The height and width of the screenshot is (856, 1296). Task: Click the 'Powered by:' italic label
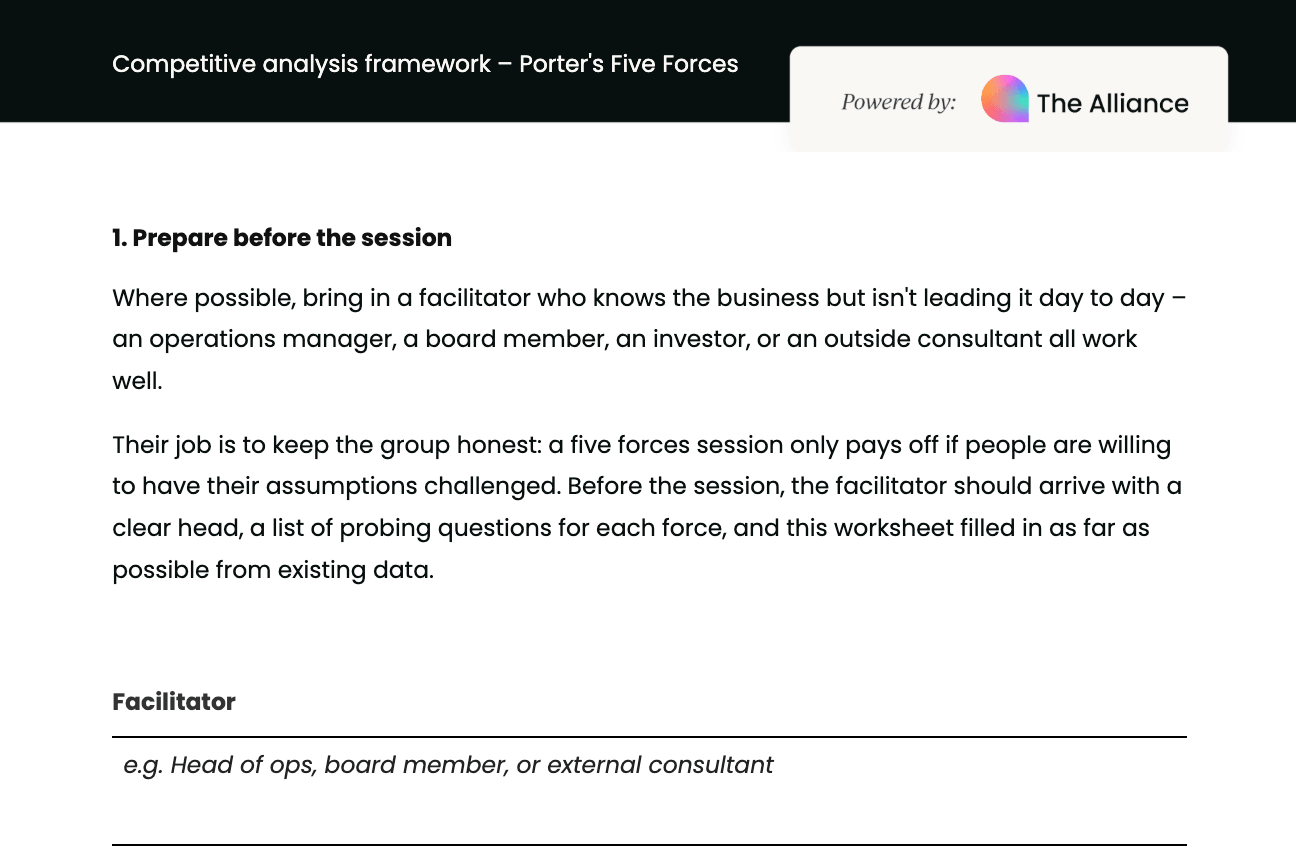tap(898, 102)
